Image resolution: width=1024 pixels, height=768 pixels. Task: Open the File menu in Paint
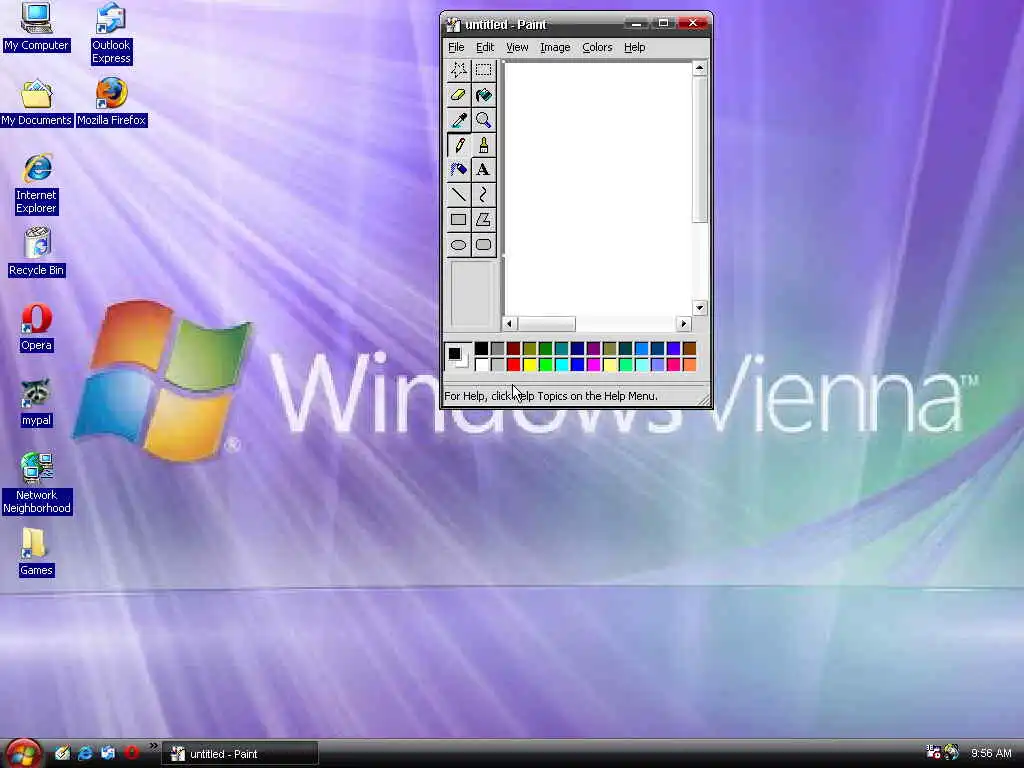[x=456, y=47]
